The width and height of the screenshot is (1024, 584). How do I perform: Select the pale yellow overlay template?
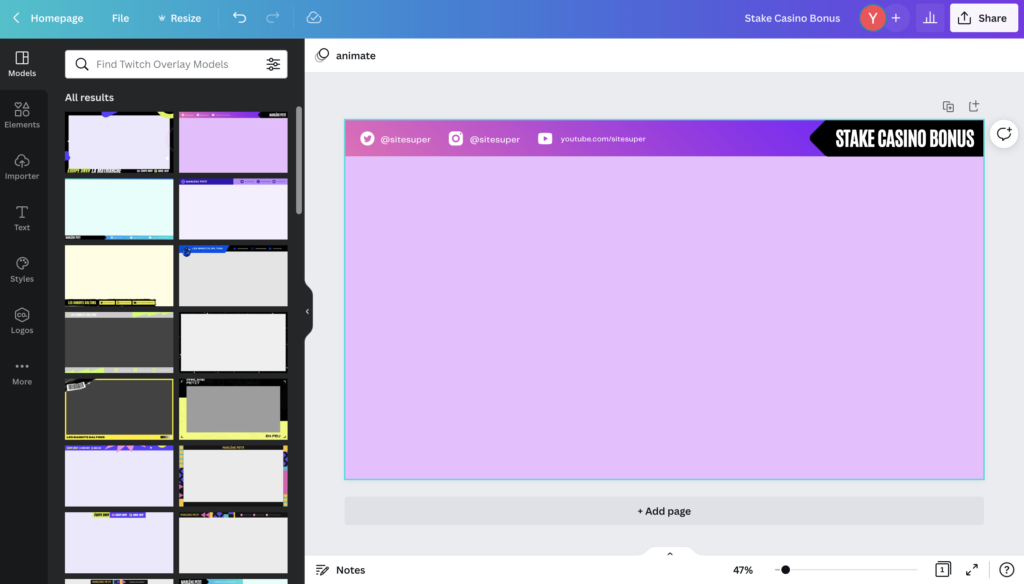[x=119, y=276]
